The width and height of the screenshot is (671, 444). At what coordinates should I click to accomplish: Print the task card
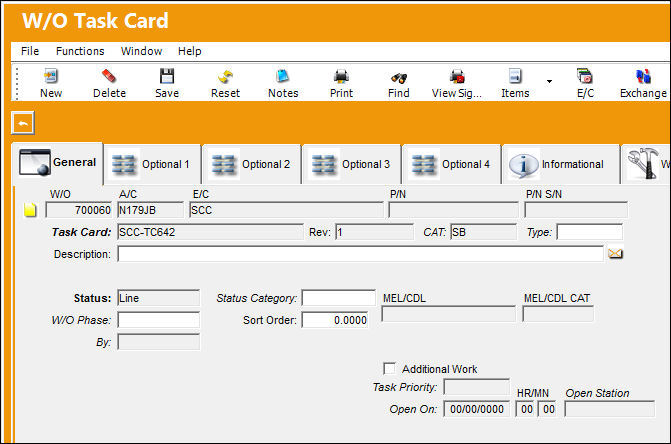pos(341,77)
